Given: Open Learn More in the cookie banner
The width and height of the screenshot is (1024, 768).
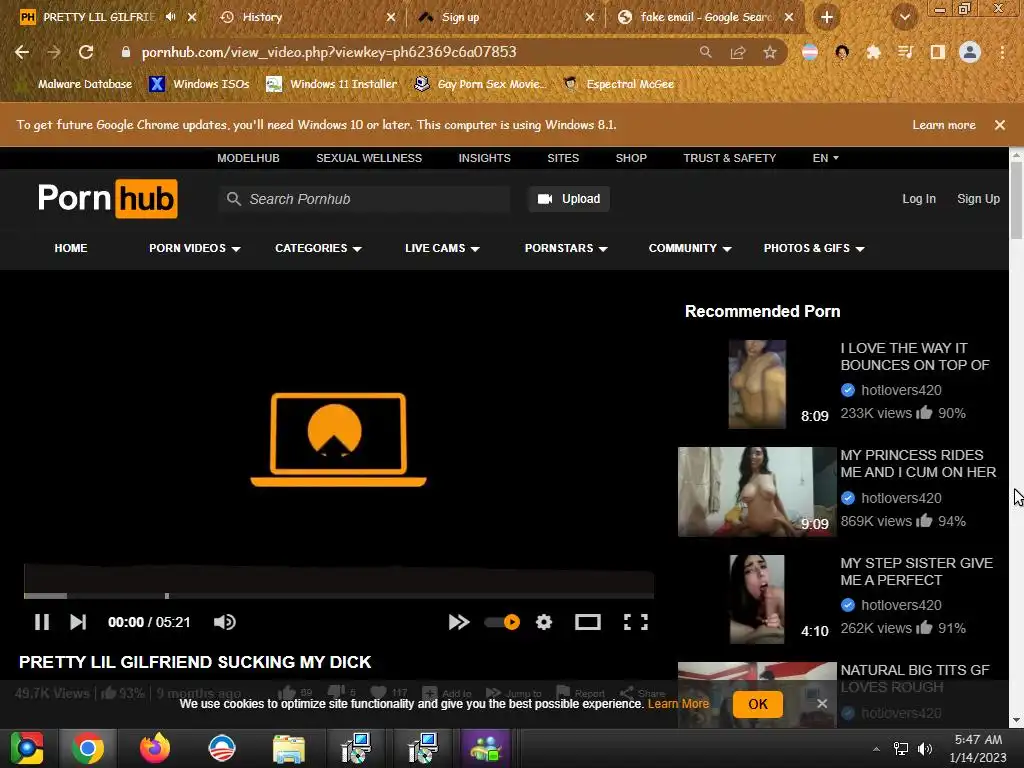Looking at the screenshot, I should (678, 704).
